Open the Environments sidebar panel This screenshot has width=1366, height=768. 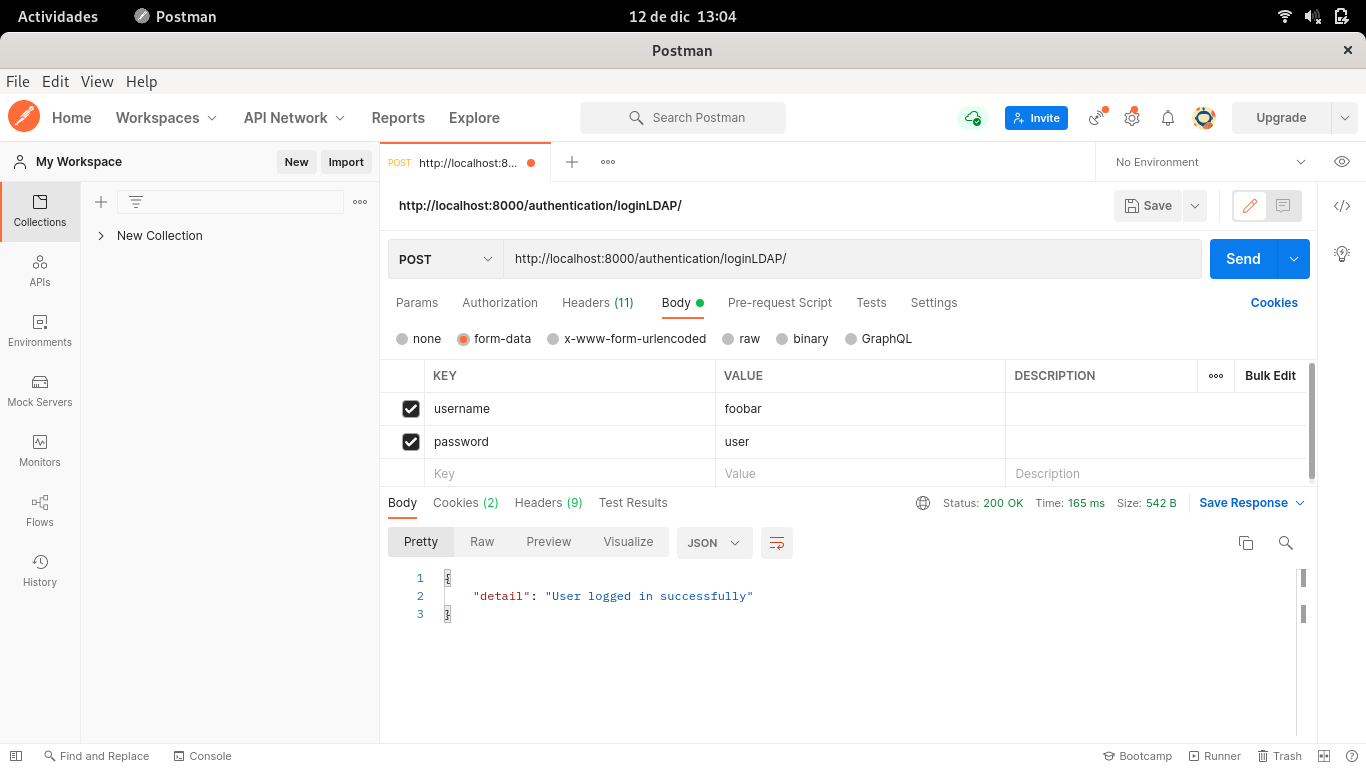pyautogui.click(x=40, y=331)
